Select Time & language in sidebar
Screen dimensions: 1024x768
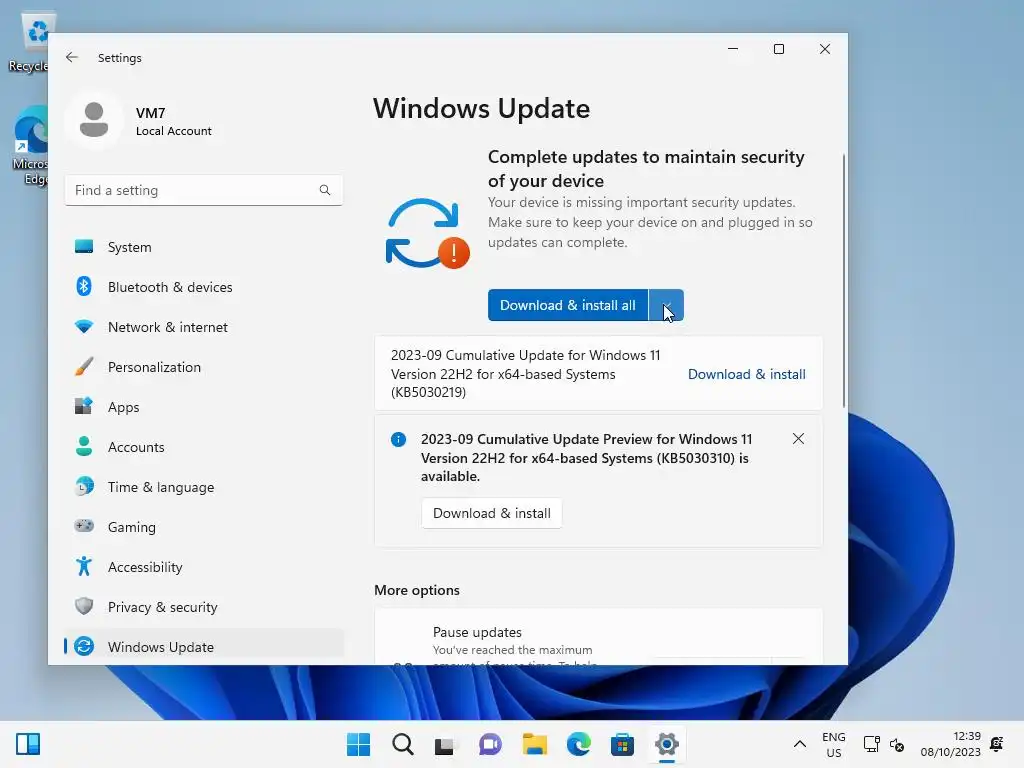click(204, 487)
